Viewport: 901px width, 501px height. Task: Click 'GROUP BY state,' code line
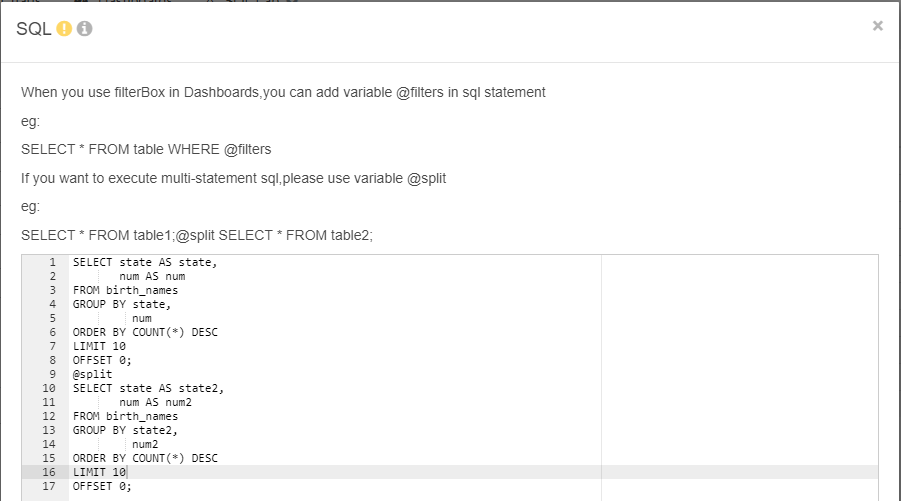(x=122, y=304)
